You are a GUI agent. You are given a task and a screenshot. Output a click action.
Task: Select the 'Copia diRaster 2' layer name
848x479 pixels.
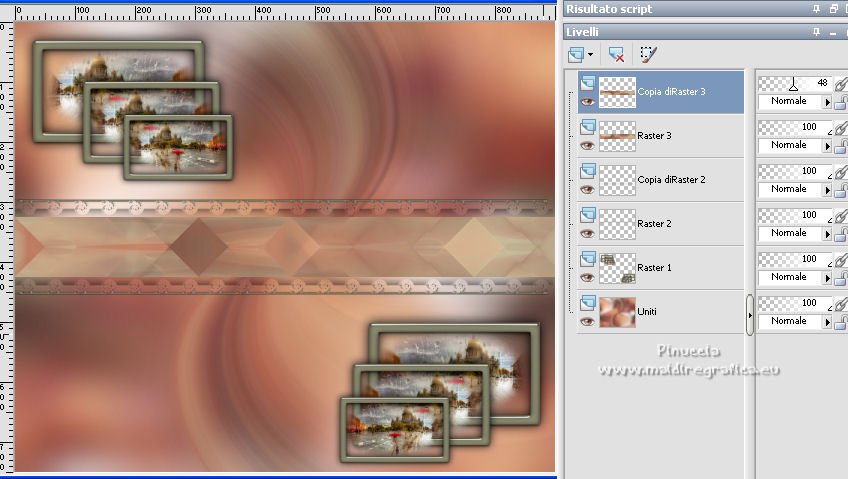pos(671,179)
